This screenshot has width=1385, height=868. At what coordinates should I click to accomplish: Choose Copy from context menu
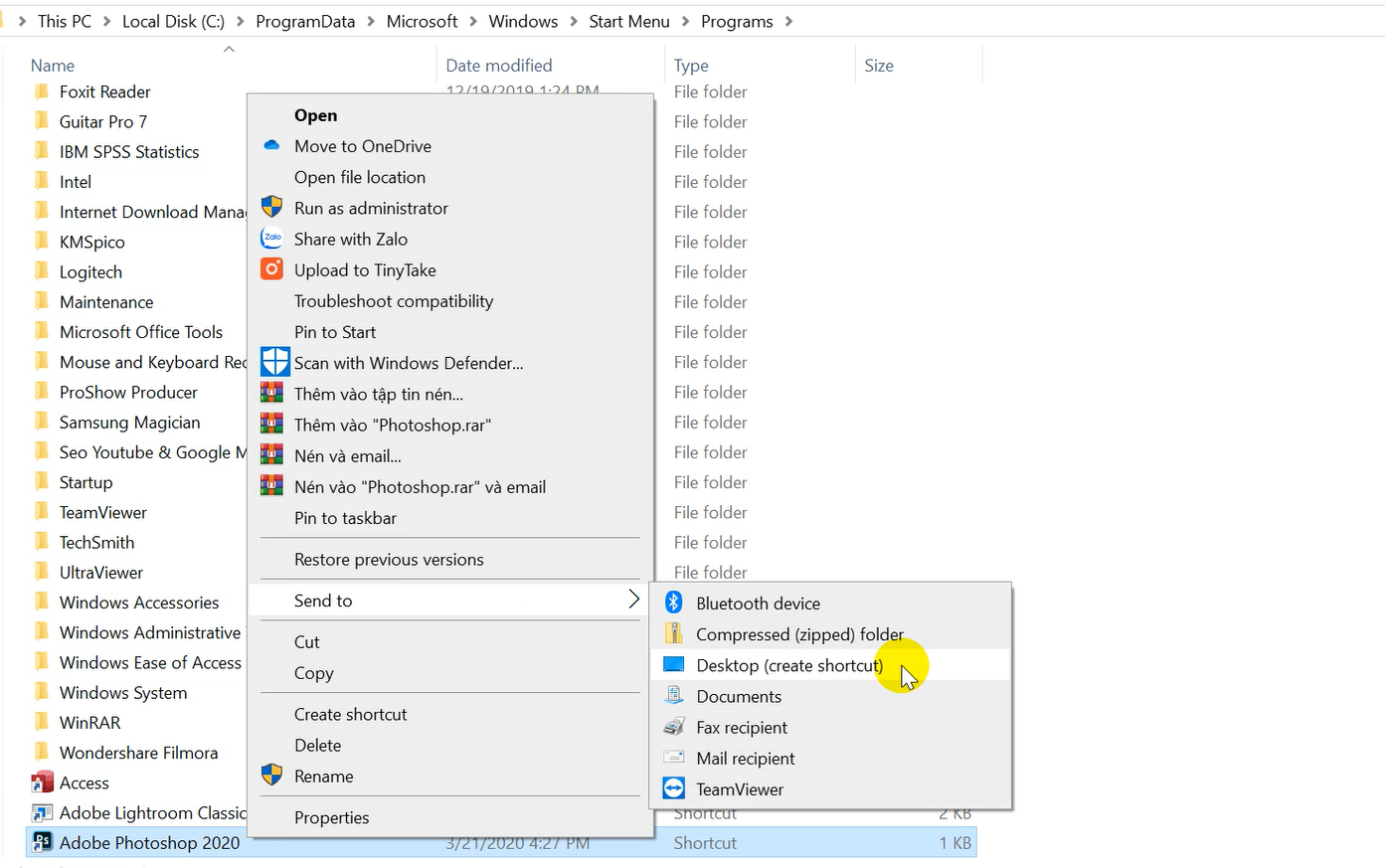(x=314, y=673)
